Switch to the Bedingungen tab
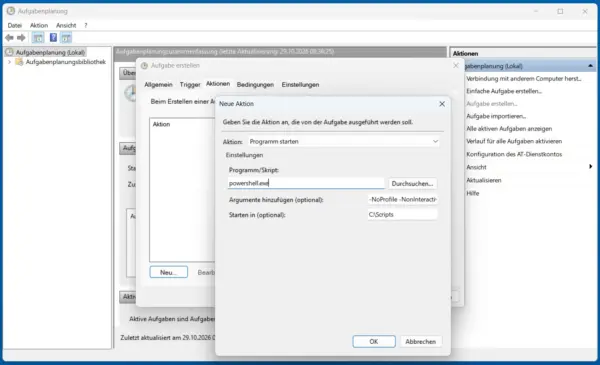Image resolution: width=600 pixels, height=365 pixels. [x=255, y=85]
